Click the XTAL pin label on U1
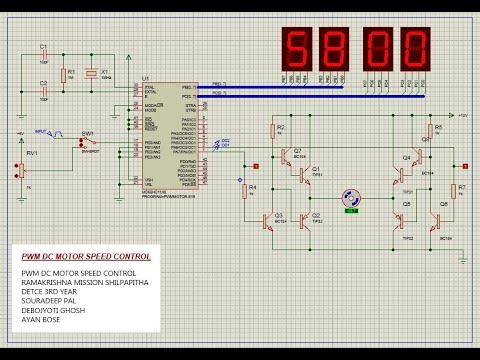 [149, 87]
